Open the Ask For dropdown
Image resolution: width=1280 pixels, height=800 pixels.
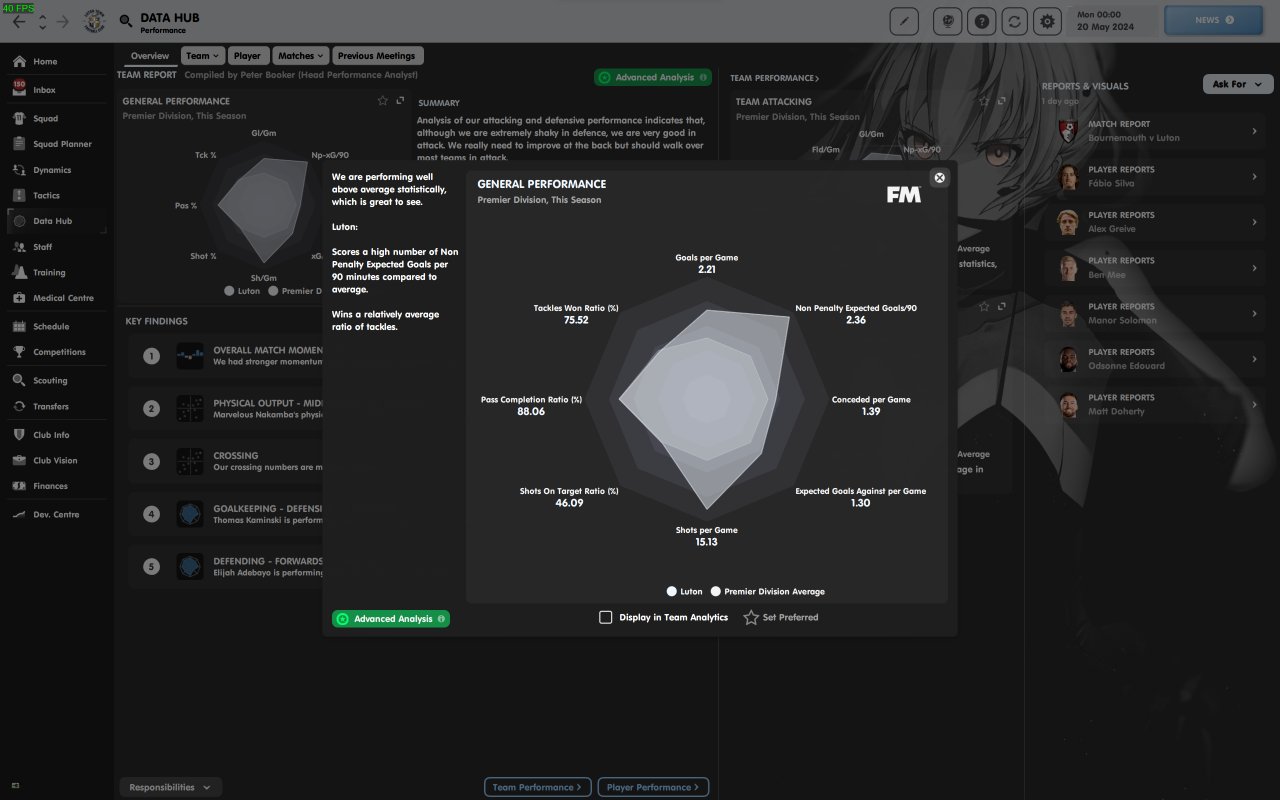(1236, 84)
